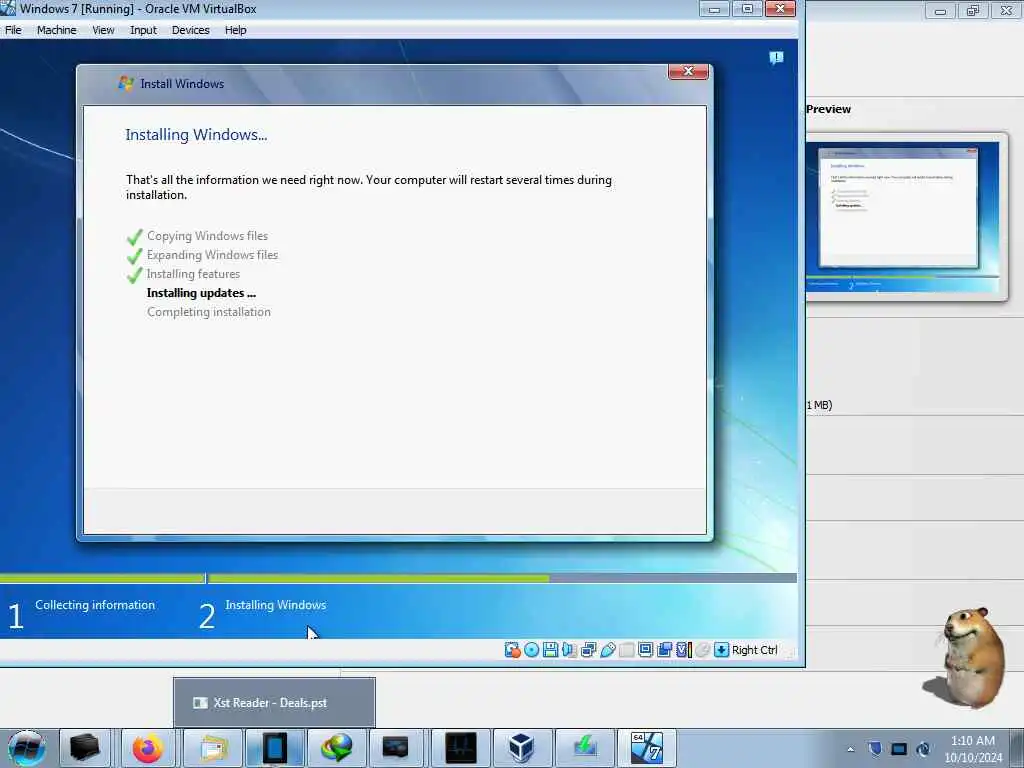This screenshot has height=768, width=1024.
Task: Open the activity monitor graph app in taskbar
Action: [x=460, y=748]
